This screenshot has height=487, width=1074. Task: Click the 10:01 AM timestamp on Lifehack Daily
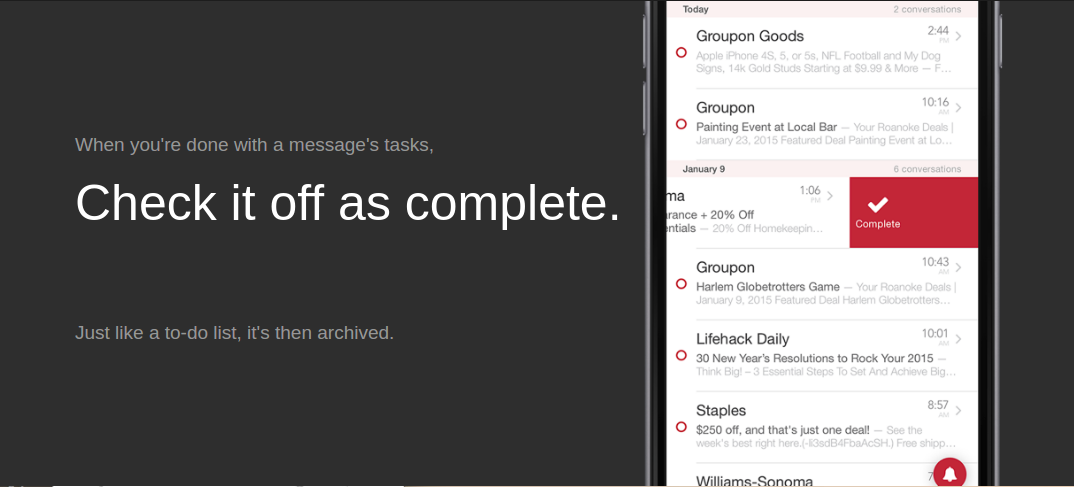tap(935, 336)
